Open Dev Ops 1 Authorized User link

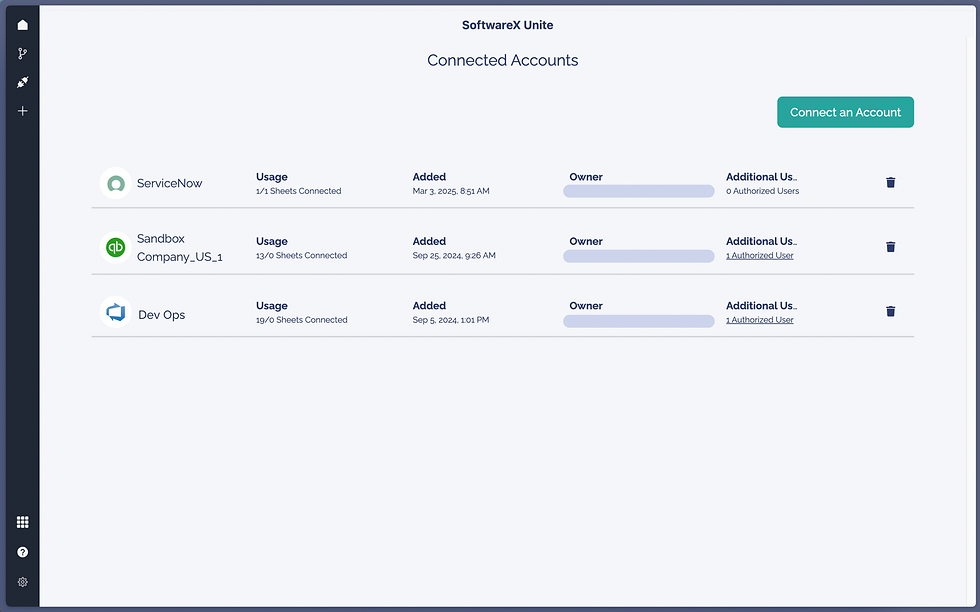(759, 320)
